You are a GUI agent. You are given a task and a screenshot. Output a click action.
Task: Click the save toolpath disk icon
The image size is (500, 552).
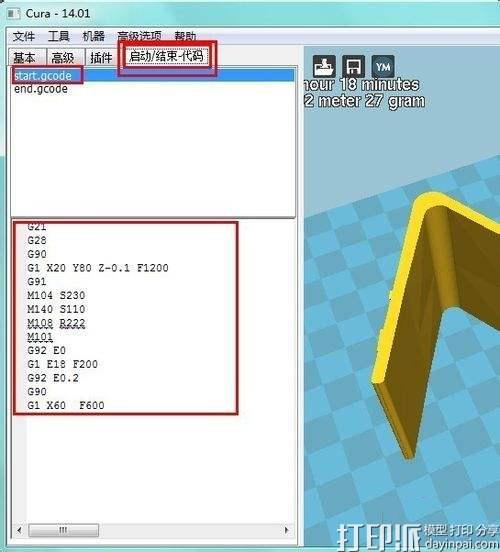pyautogui.click(x=353, y=66)
